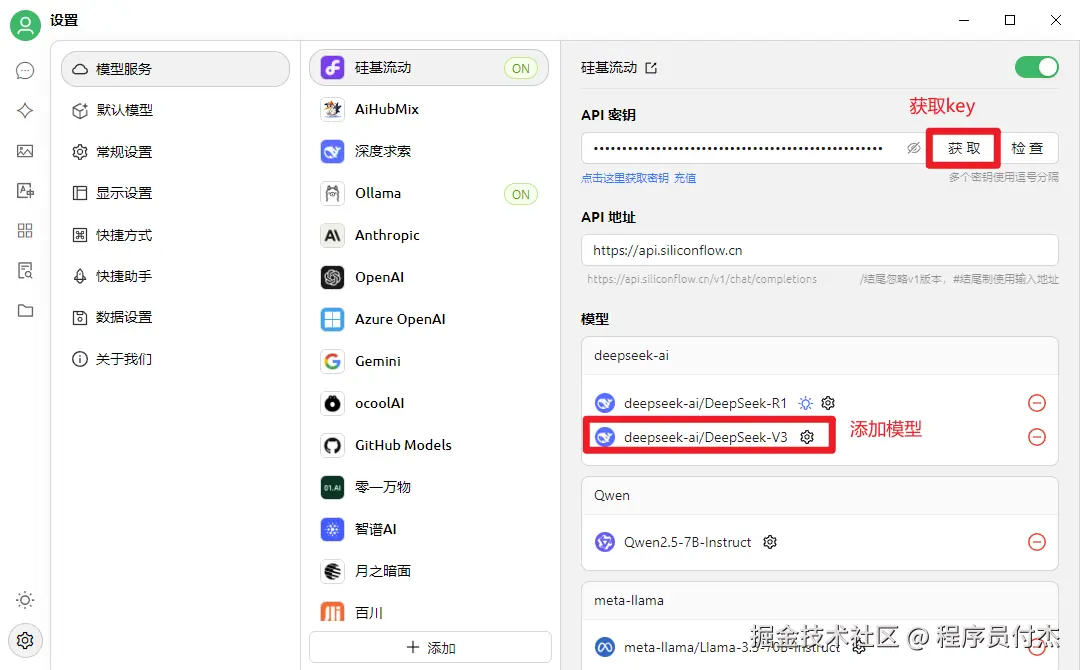This screenshot has width=1080, height=670.
Task: Remove the Qwen2.5-7B-Instruct model
Action: [x=1037, y=542]
